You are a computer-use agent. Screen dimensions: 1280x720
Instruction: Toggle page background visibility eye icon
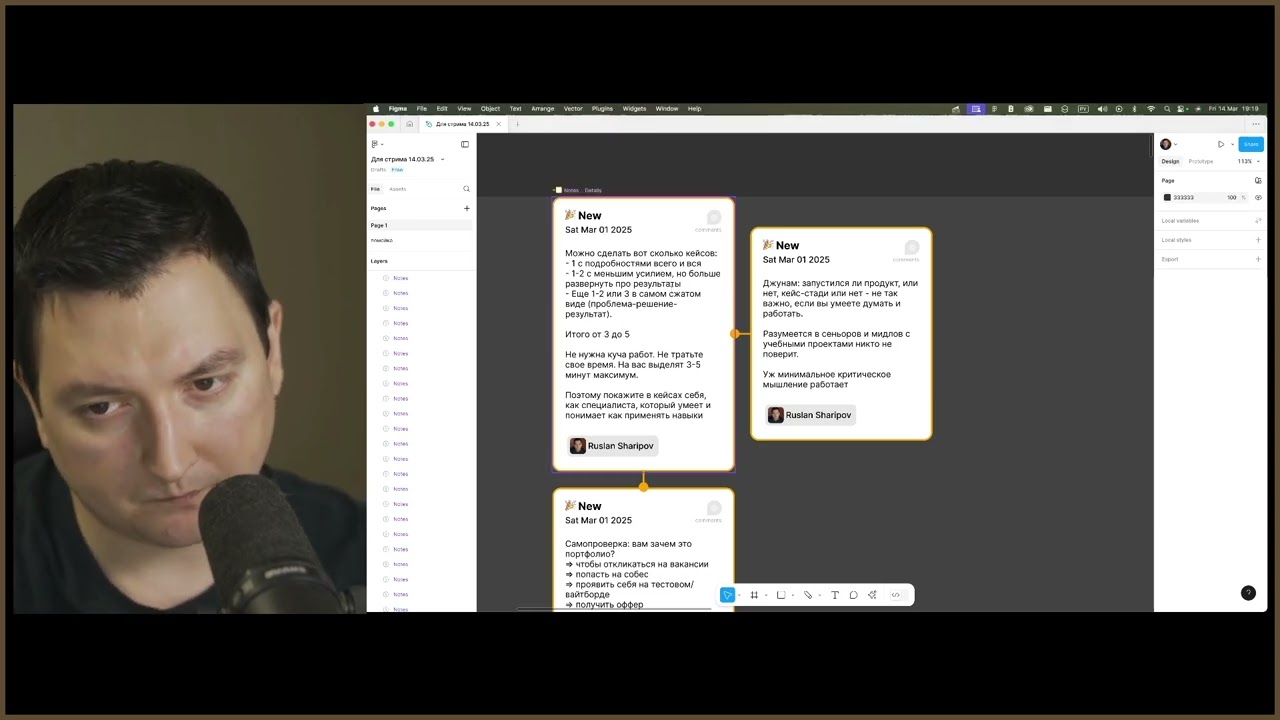(1258, 198)
